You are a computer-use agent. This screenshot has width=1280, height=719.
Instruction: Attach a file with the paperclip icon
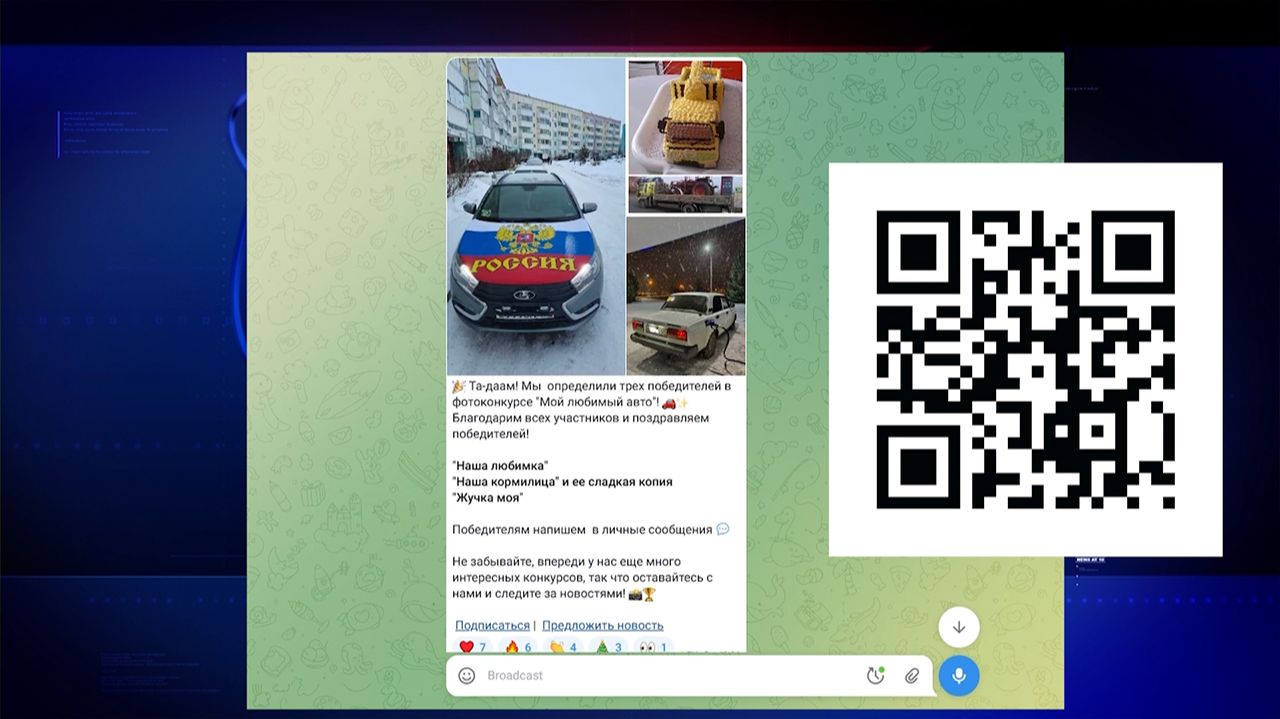[x=912, y=676]
